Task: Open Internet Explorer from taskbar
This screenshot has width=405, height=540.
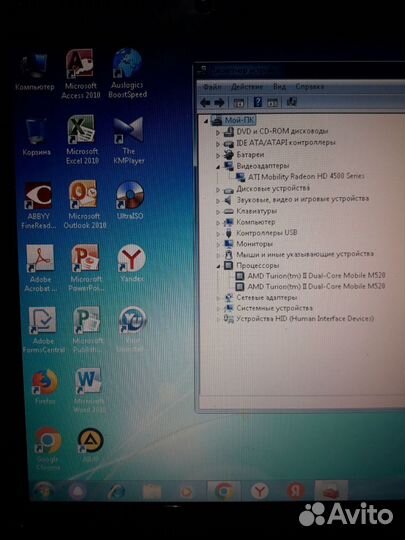Action: pyautogui.click(x=116, y=492)
